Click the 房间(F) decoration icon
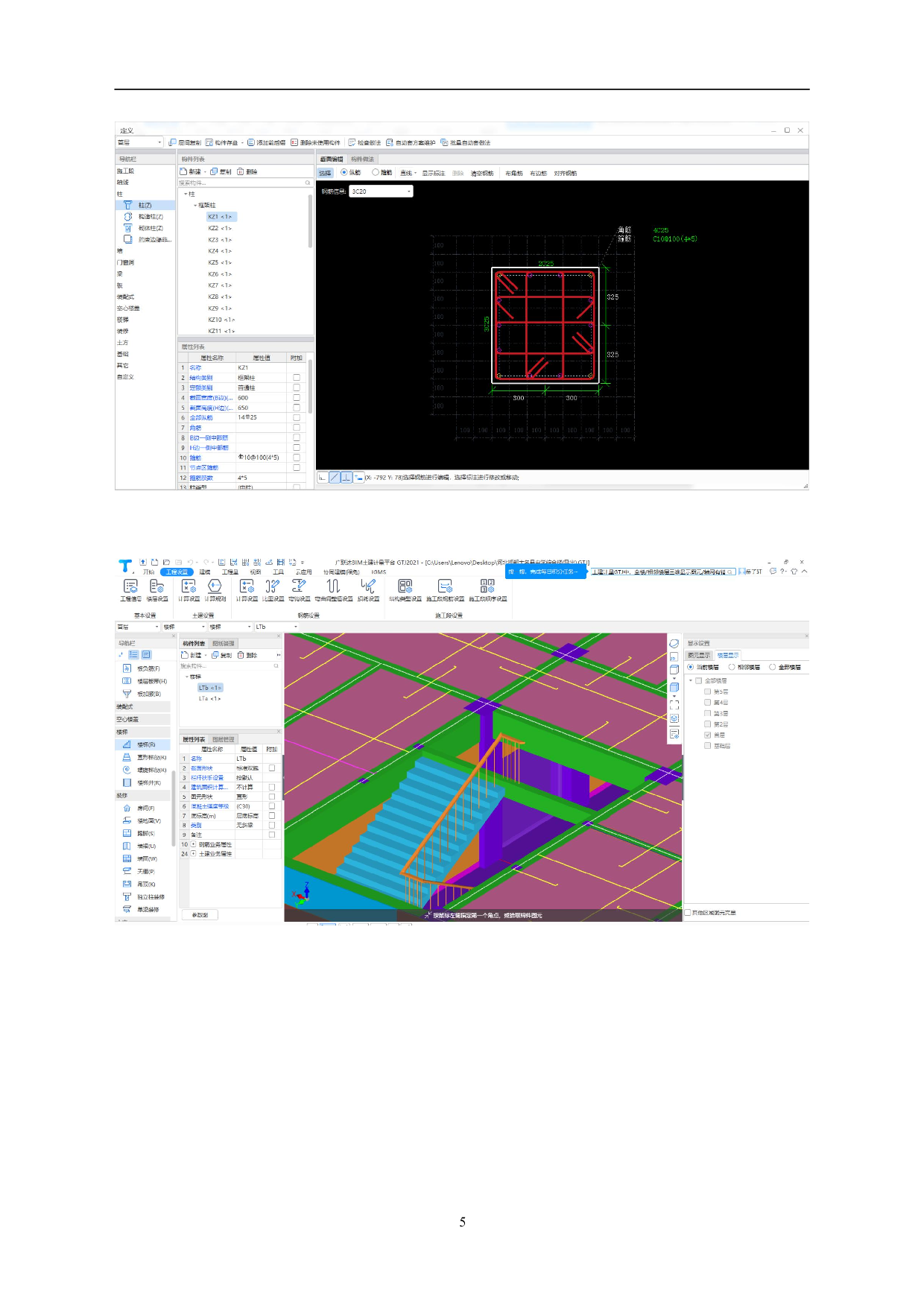924x1307 pixels. click(x=127, y=808)
